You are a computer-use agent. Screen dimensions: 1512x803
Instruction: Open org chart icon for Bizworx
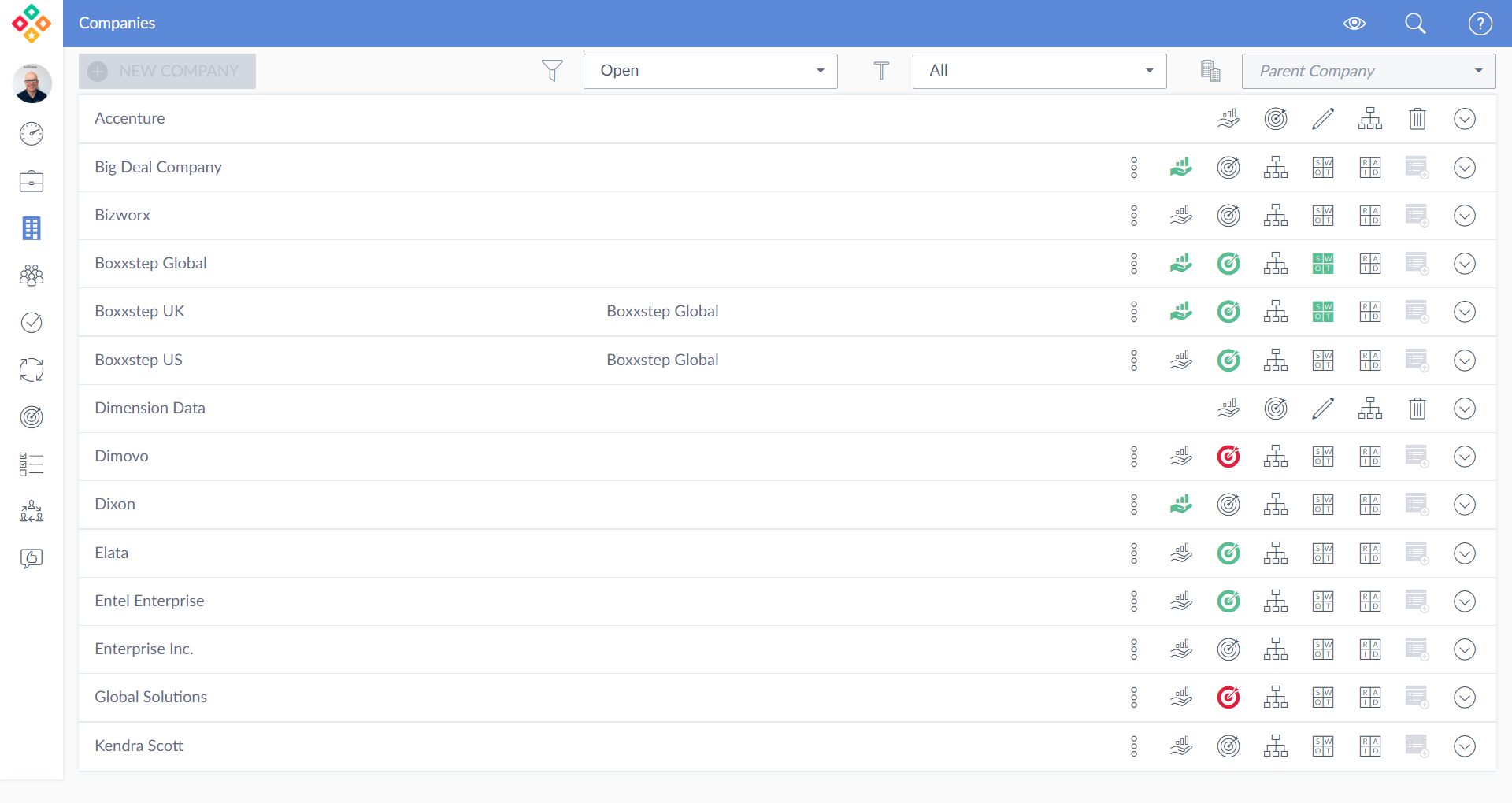click(1276, 216)
